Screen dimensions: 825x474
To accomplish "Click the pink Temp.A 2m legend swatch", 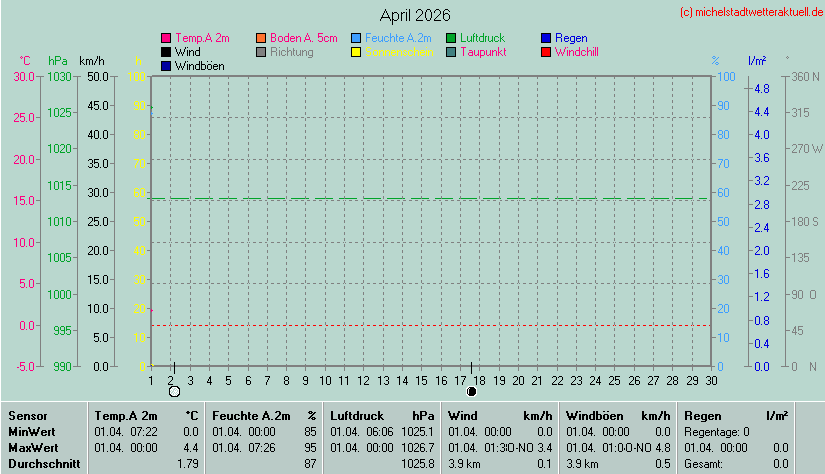I will (x=166, y=38).
